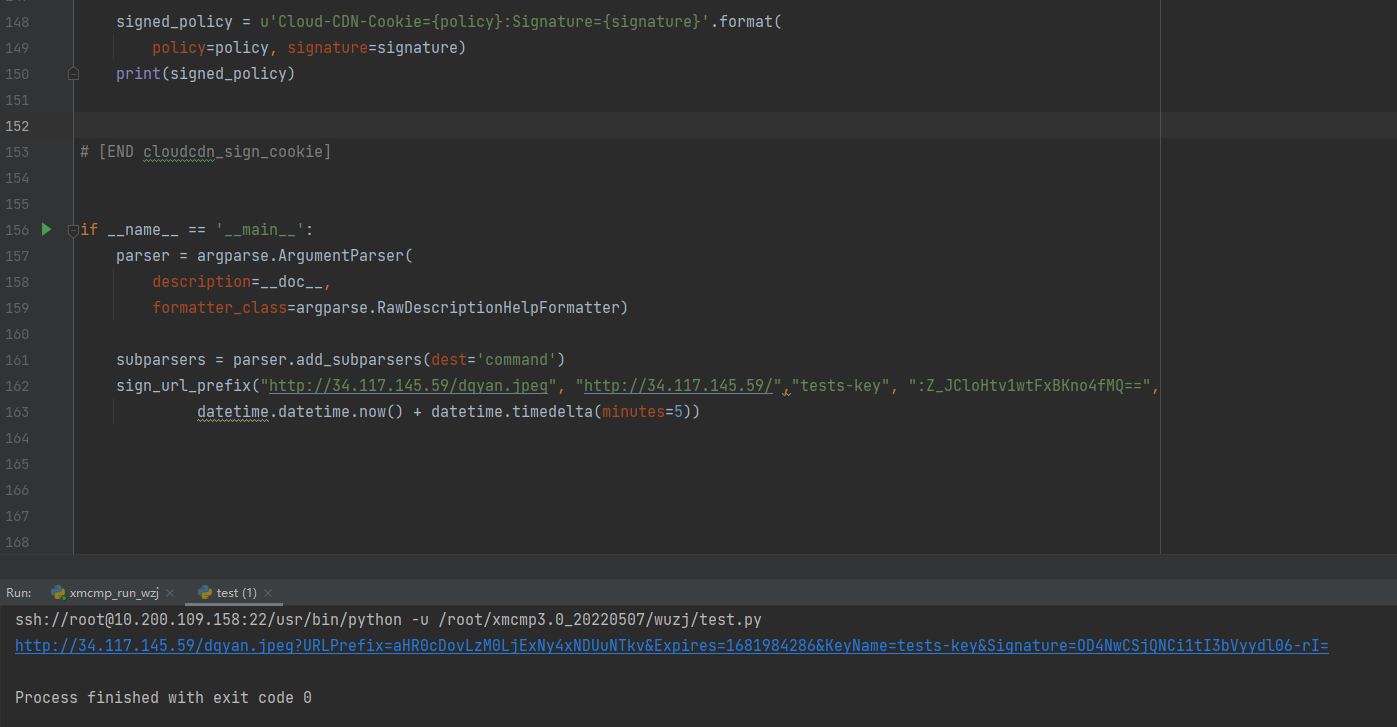Viewport: 1397px width, 727px height.
Task: Click the "Run:" tool window label
Action: point(19,593)
